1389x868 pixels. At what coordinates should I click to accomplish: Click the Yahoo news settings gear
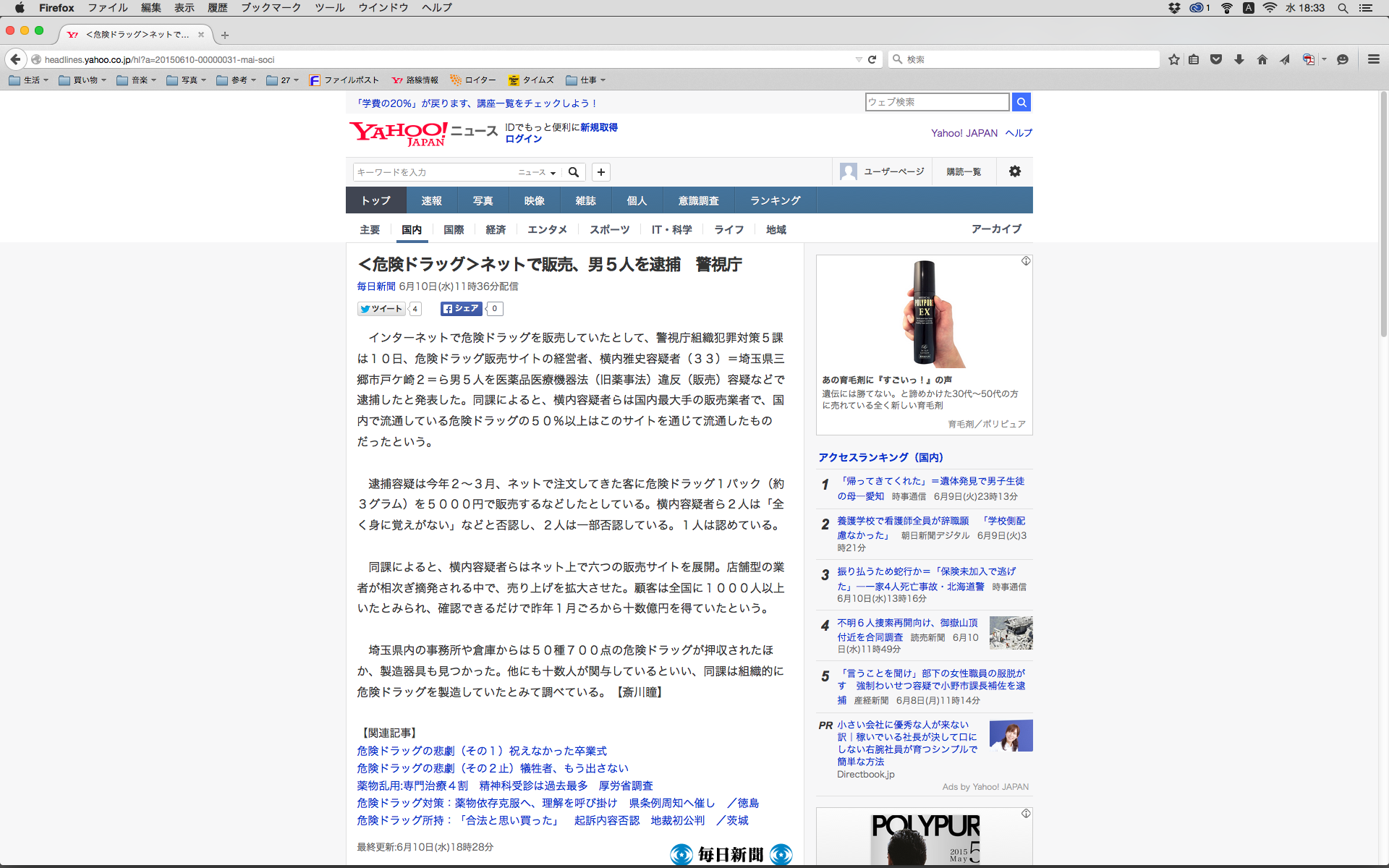1014,171
